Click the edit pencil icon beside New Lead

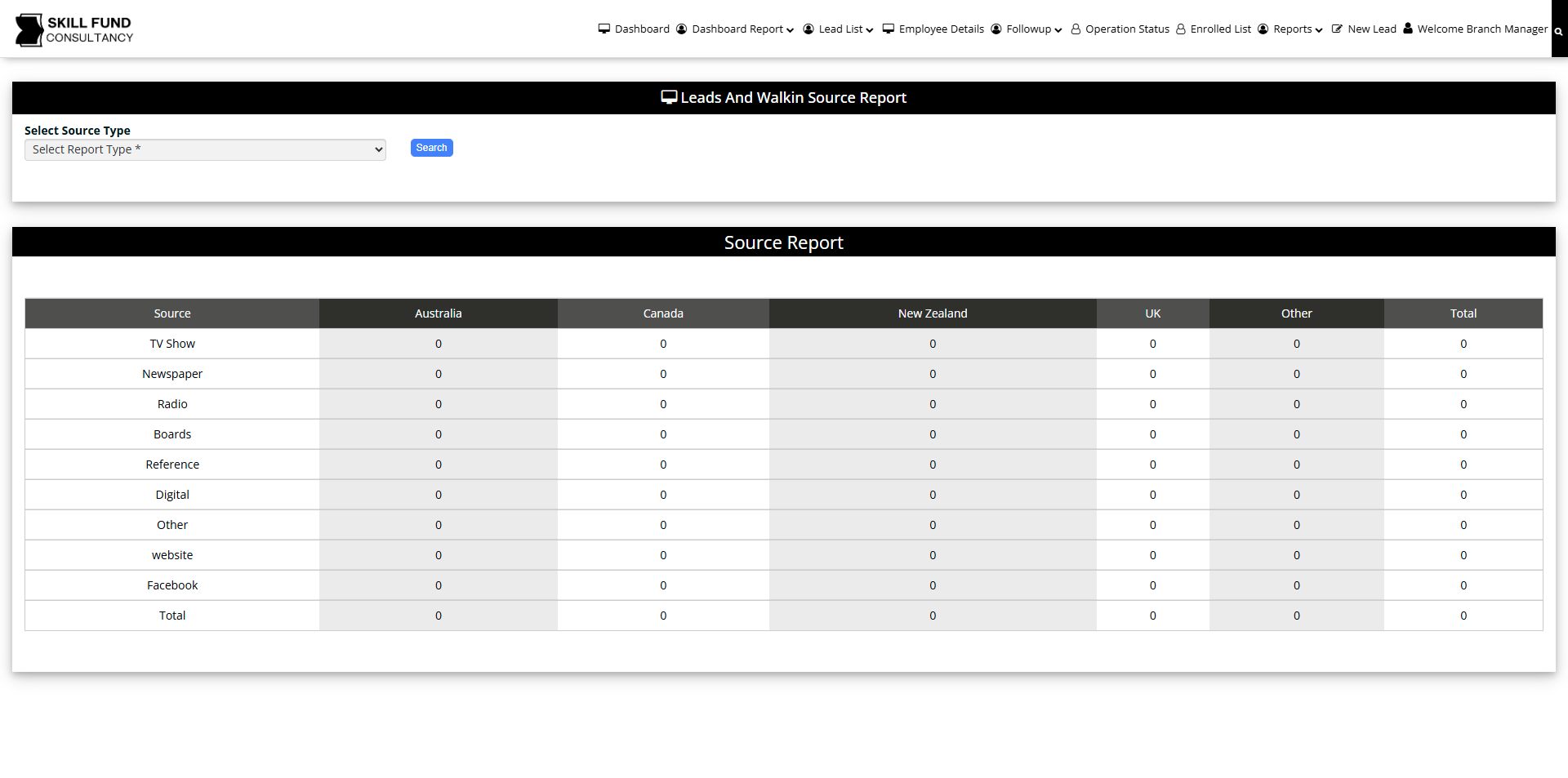(x=1337, y=29)
